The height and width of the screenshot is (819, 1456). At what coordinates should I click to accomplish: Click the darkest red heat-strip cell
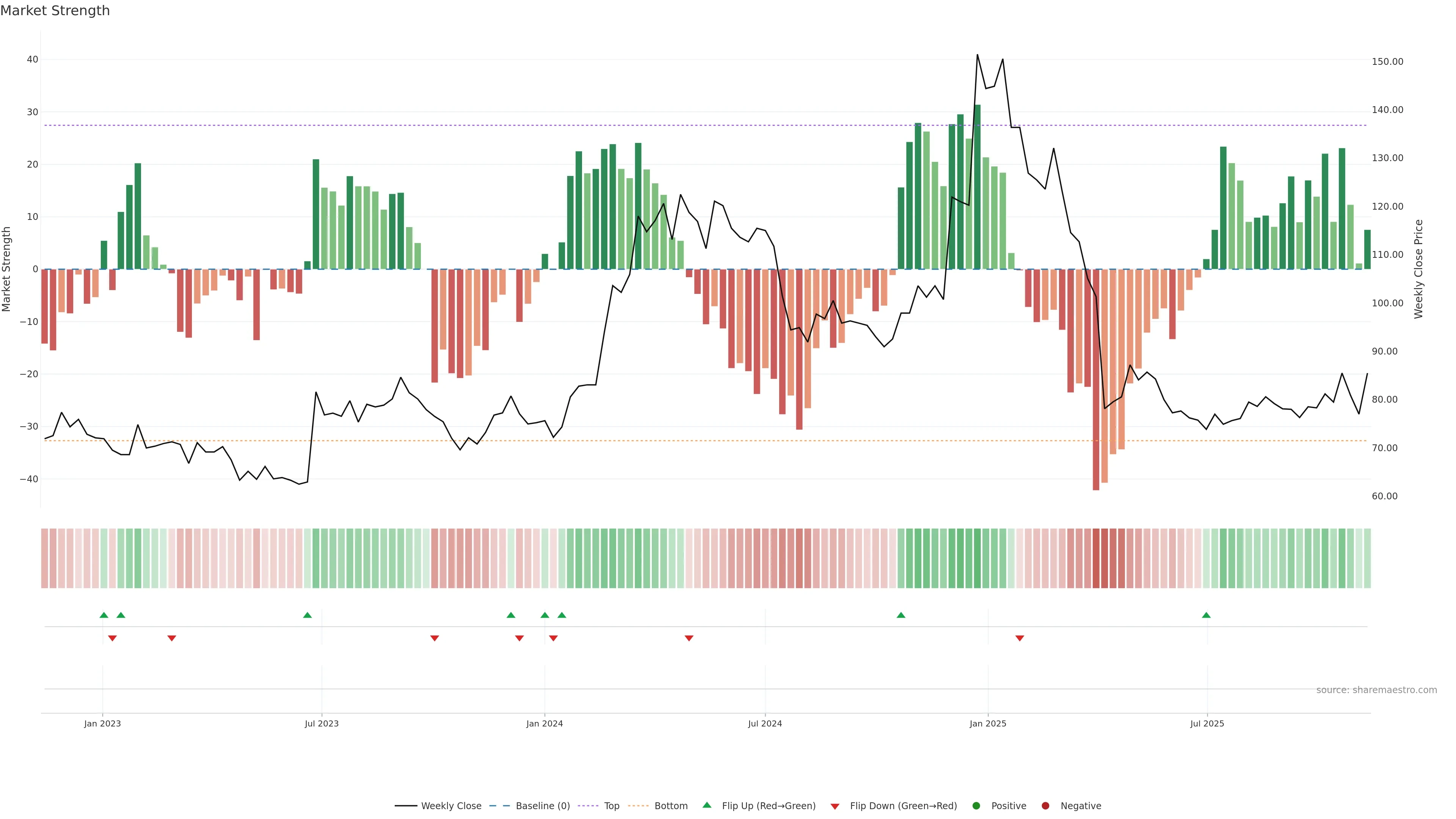tap(1096, 558)
